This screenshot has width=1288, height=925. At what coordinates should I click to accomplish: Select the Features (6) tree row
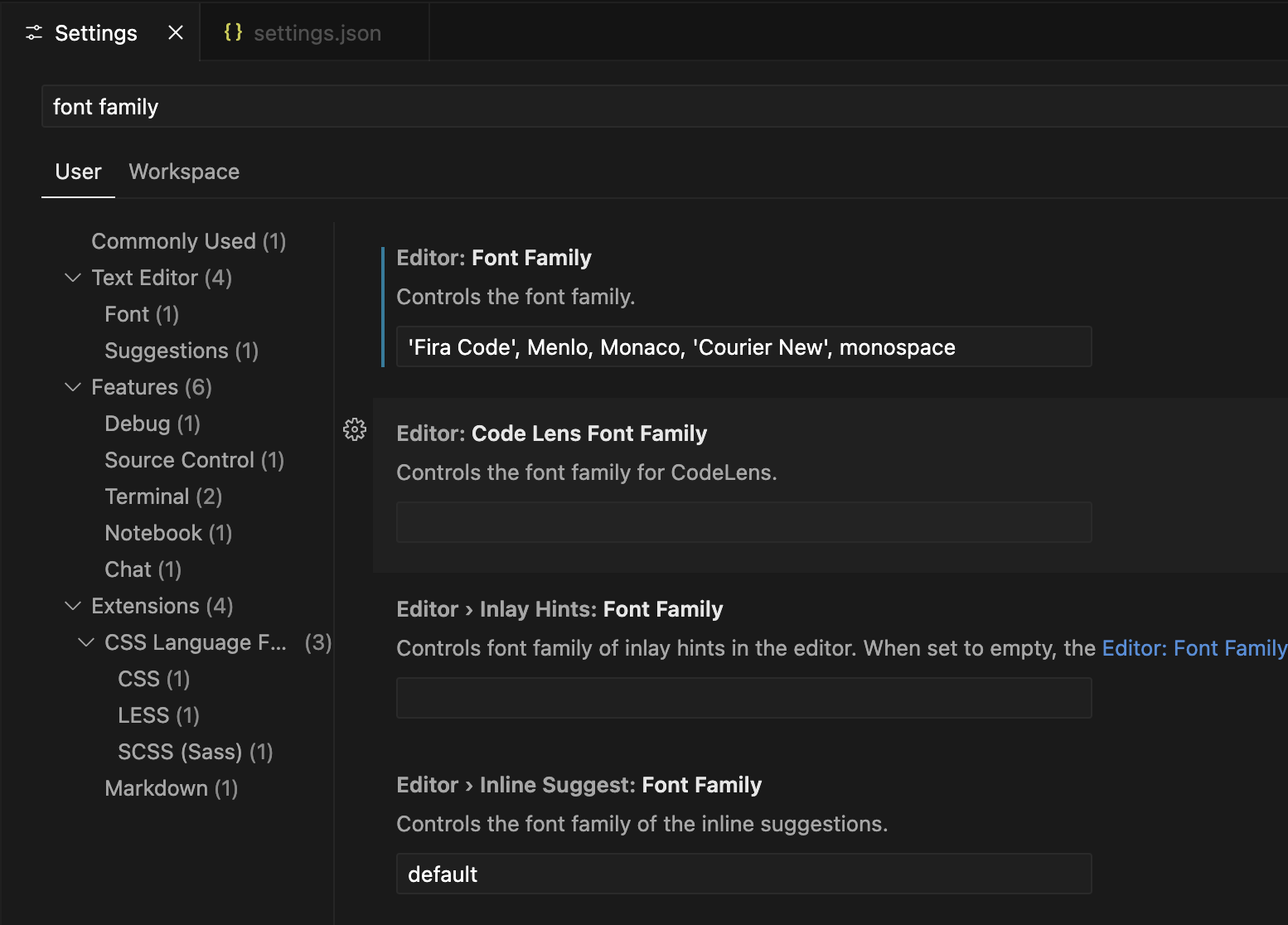[152, 387]
